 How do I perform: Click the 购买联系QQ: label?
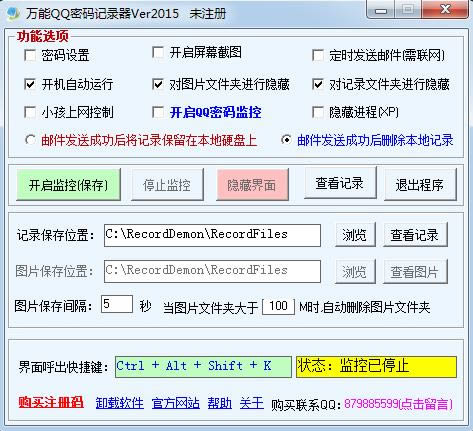coord(306,405)
